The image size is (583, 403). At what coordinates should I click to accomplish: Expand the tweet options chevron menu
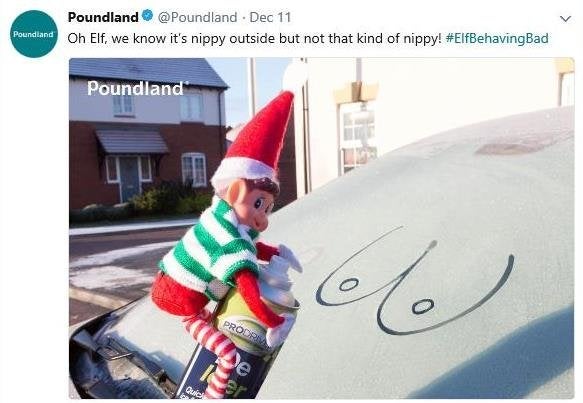(x=565, y=19)
